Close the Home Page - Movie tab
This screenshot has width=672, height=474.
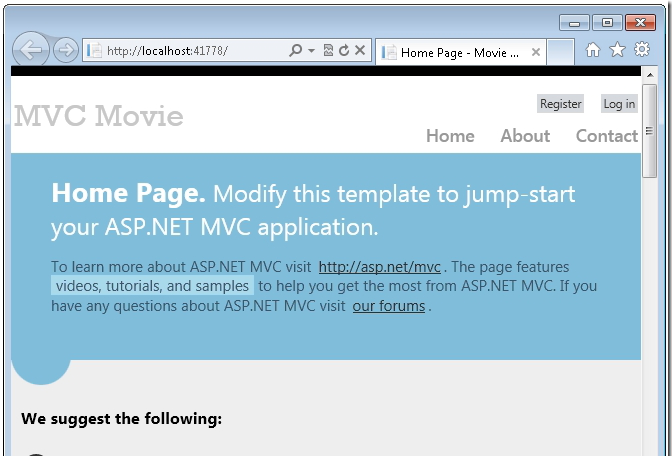536,52
